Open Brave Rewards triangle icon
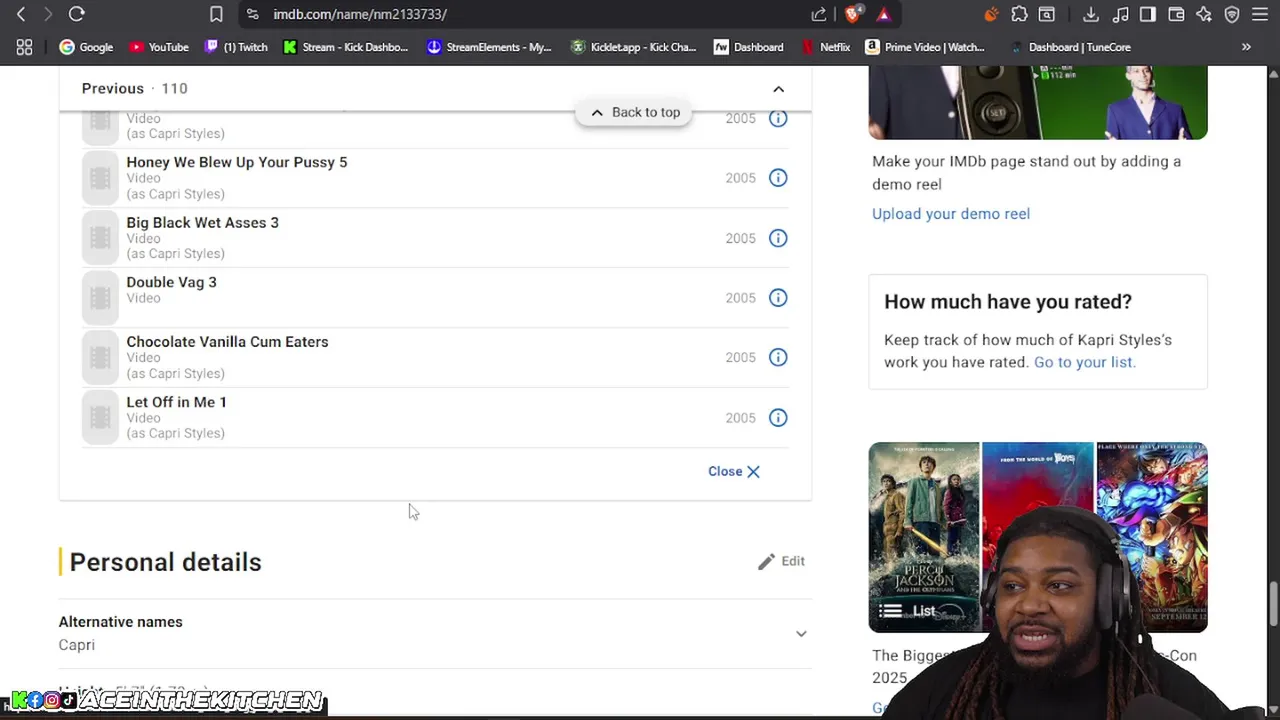Viewport: 1280px width, 720px height. [x=883, y=14]
